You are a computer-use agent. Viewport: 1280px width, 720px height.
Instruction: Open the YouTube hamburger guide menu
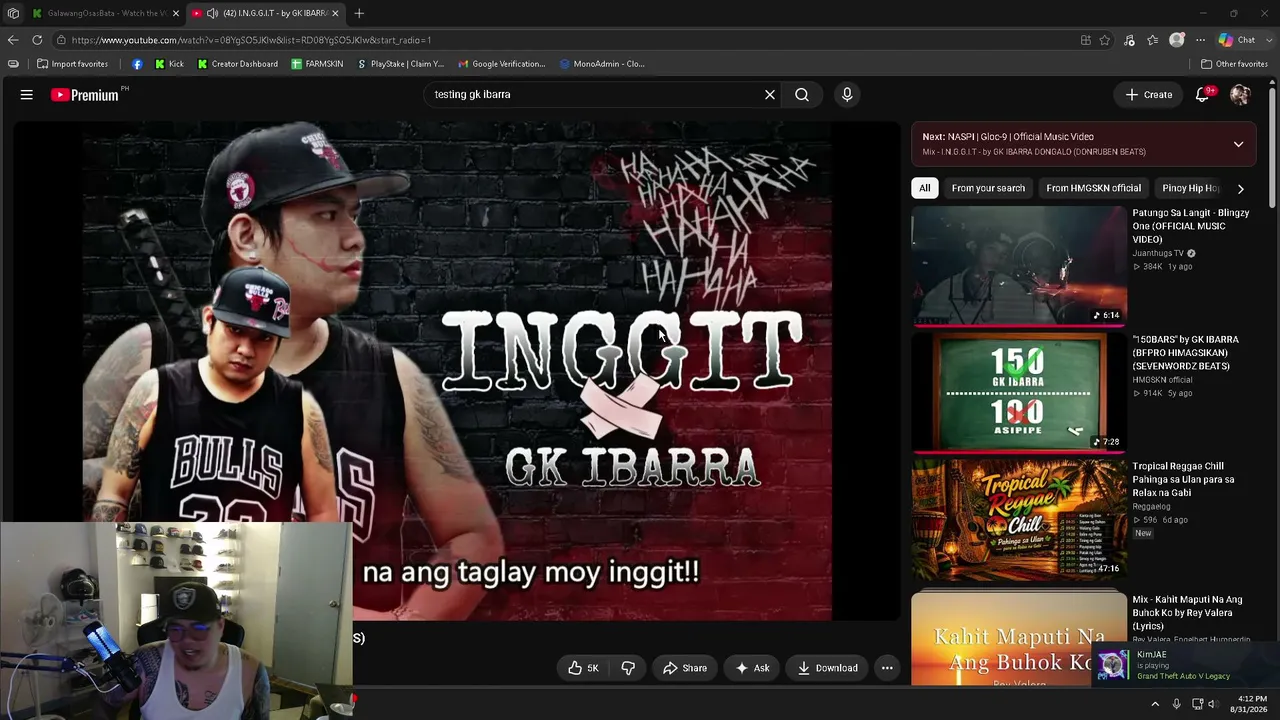(x=27, y=95)
